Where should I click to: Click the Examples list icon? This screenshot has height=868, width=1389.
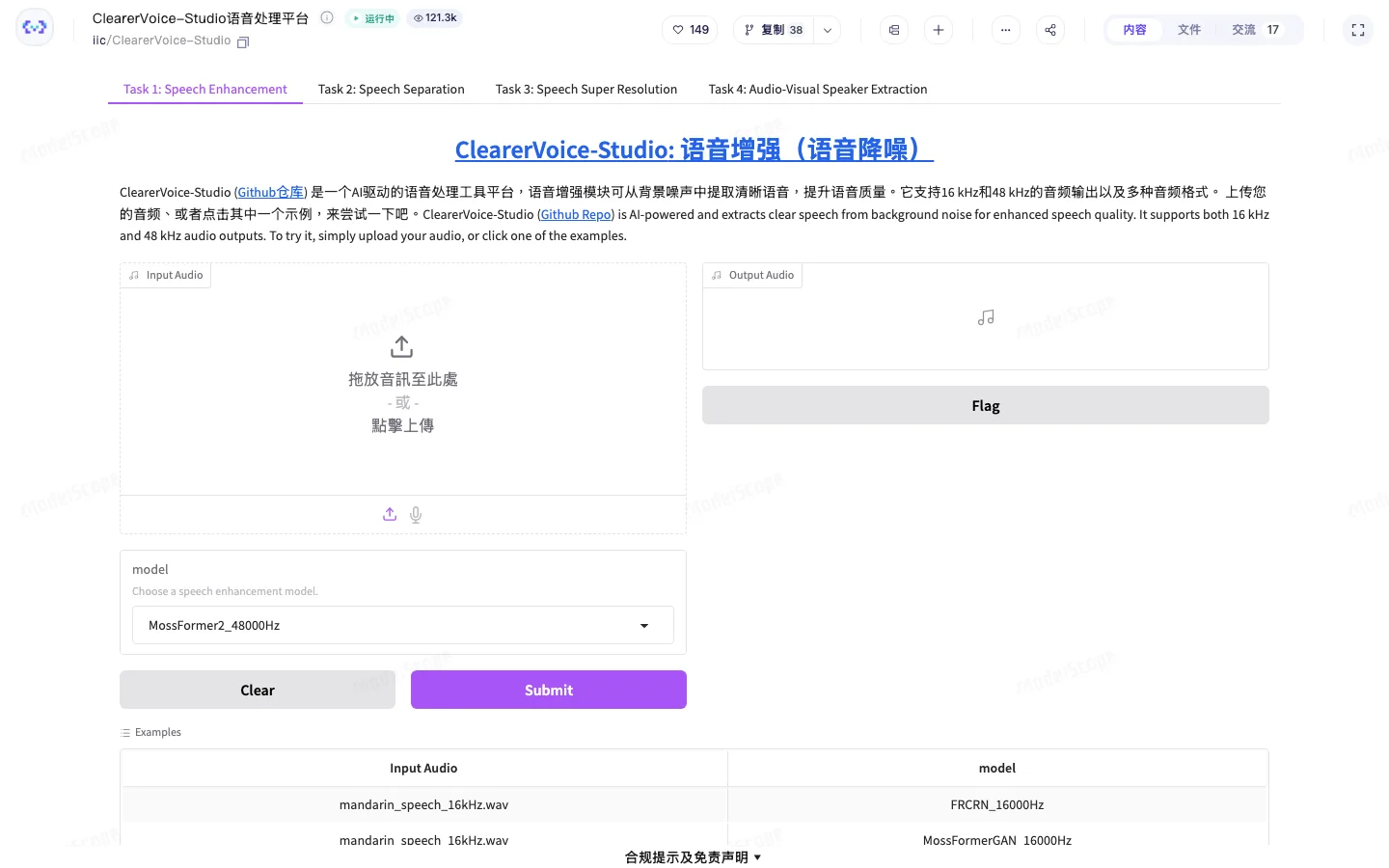tap(125, 733)
